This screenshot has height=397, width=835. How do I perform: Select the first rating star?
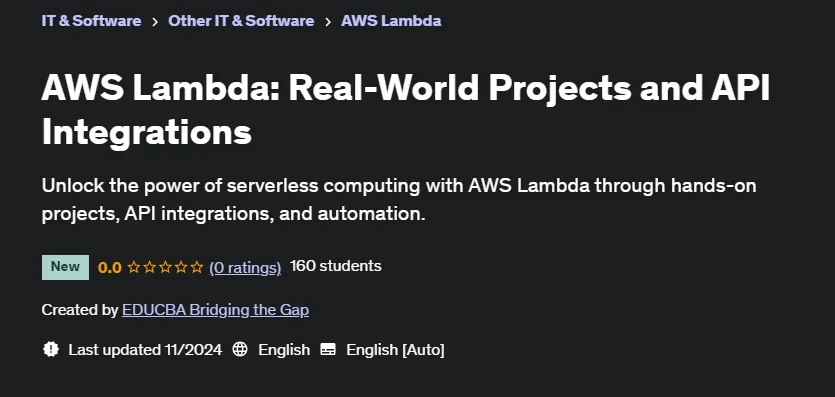point(134,267)
